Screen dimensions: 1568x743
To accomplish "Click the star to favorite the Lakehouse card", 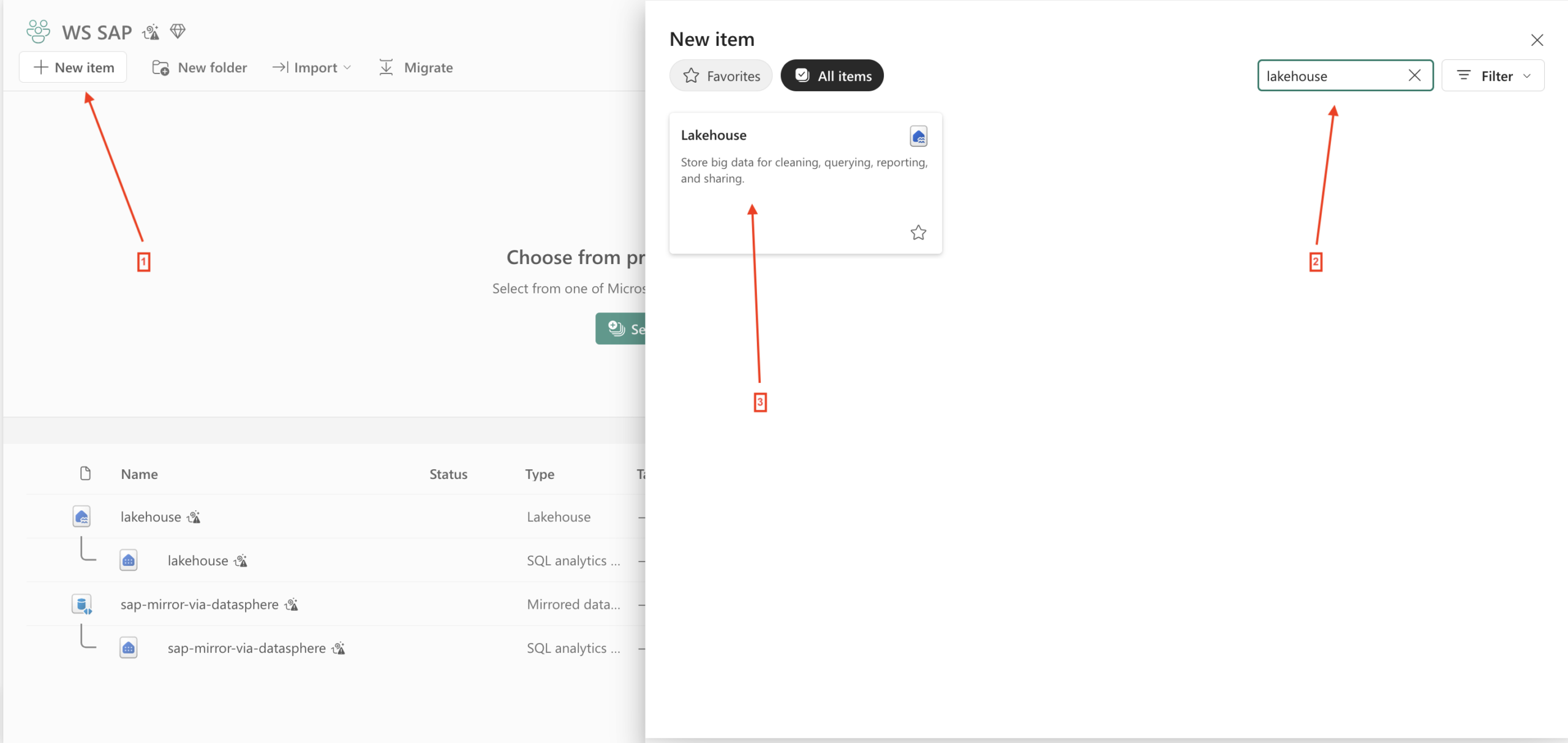I will pos(918,233).
